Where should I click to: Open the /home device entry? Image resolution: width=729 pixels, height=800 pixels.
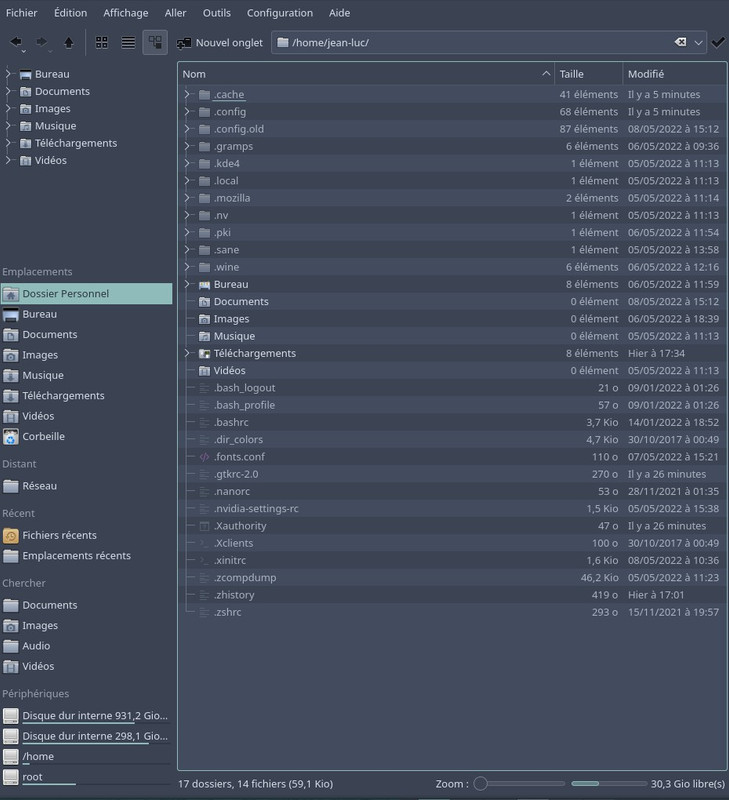click(x=86, y=757)
